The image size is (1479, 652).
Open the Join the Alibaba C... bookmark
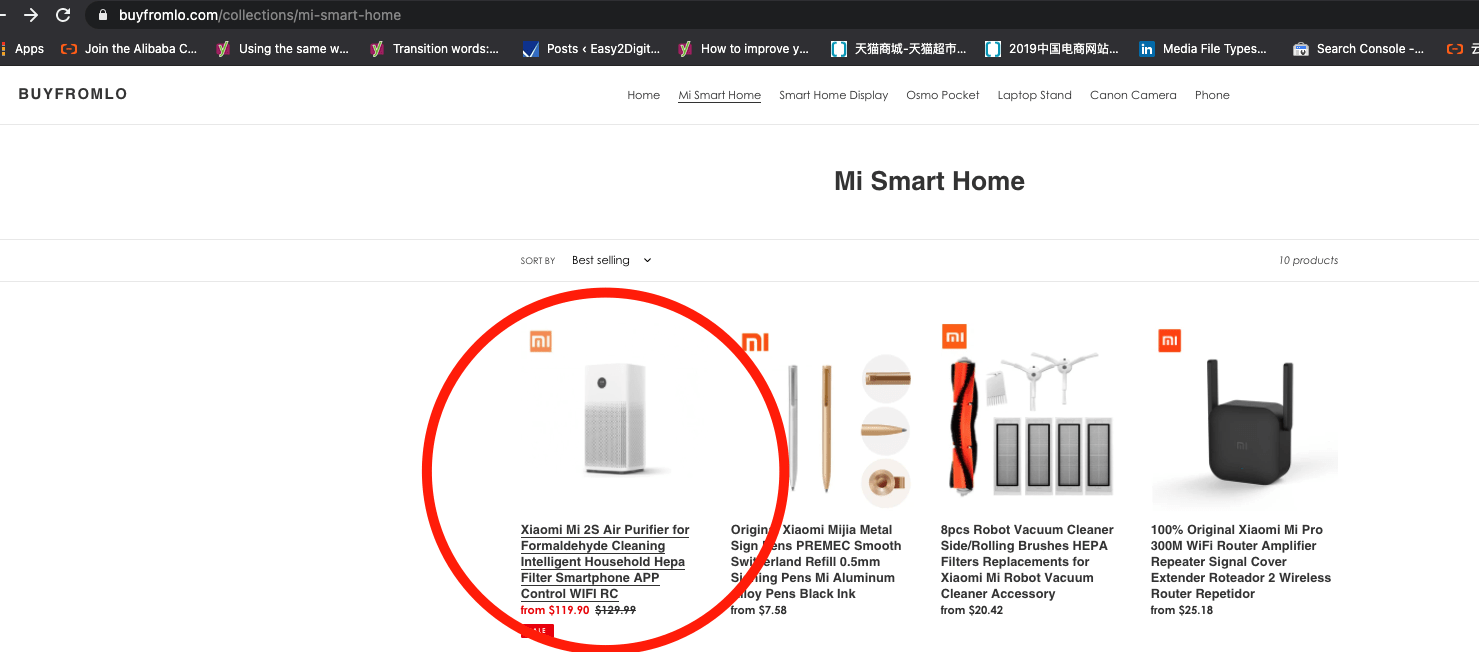click(x=130, y=48)
